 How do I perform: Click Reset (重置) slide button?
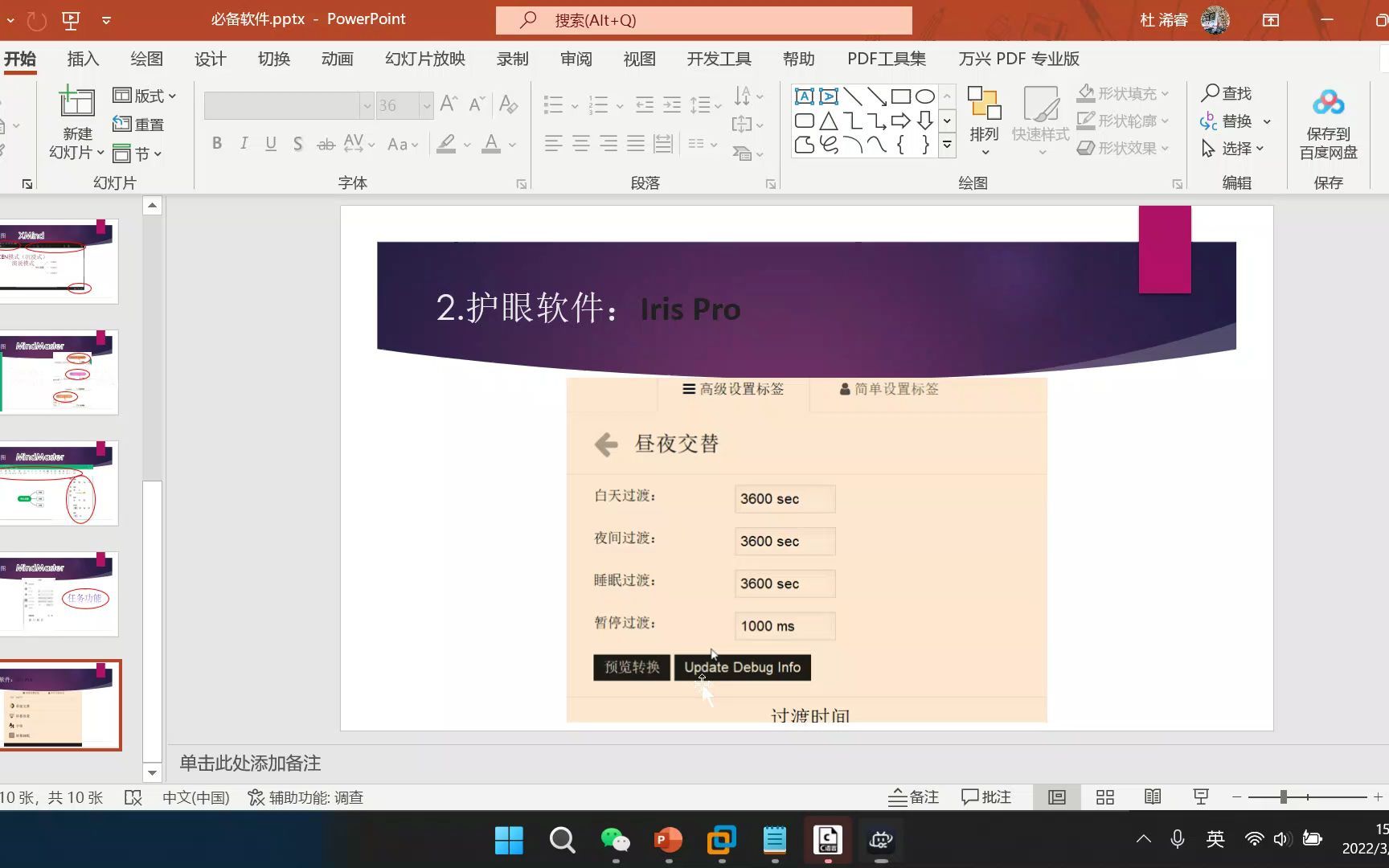coord(138,124)
